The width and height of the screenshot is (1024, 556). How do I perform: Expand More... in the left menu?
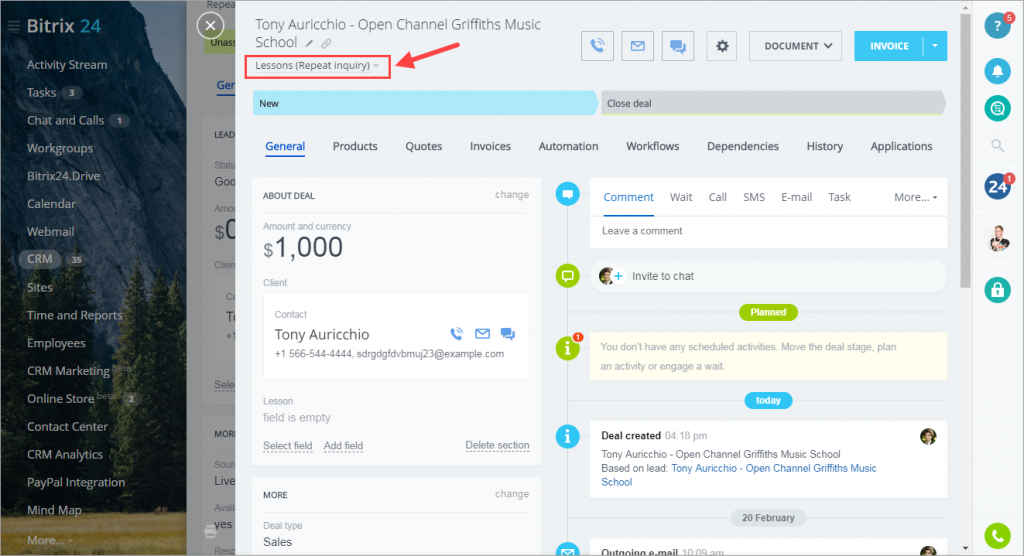pos(50,540)
